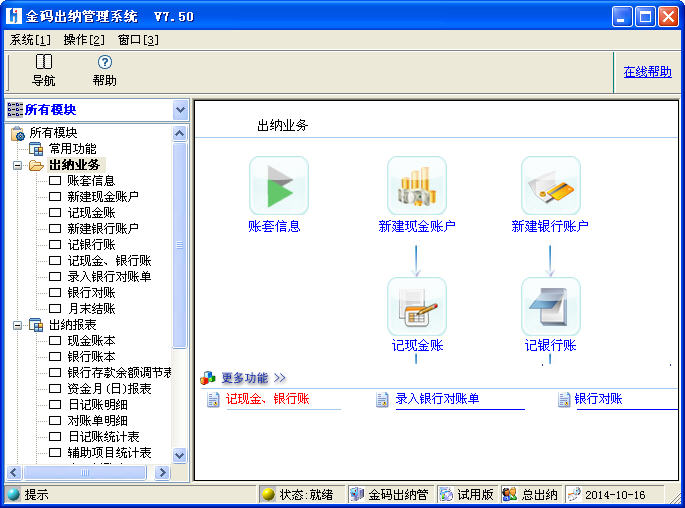Expand 更多功能 >> section
Image resolution: width=685 pixels, height=508 pixels.
coord(253,378)
